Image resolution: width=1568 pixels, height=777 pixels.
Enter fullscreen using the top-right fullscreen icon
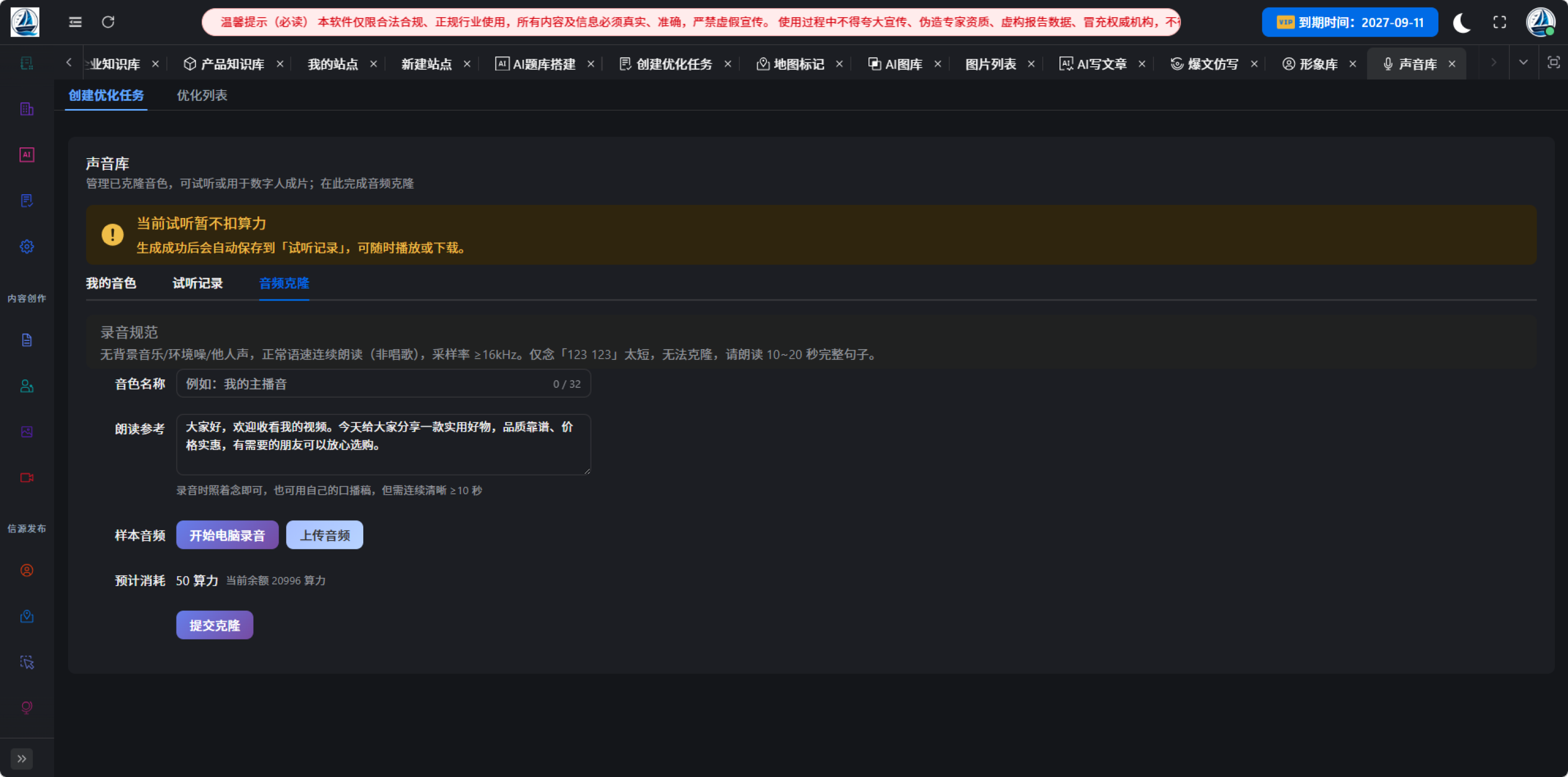pos(1500,23)
